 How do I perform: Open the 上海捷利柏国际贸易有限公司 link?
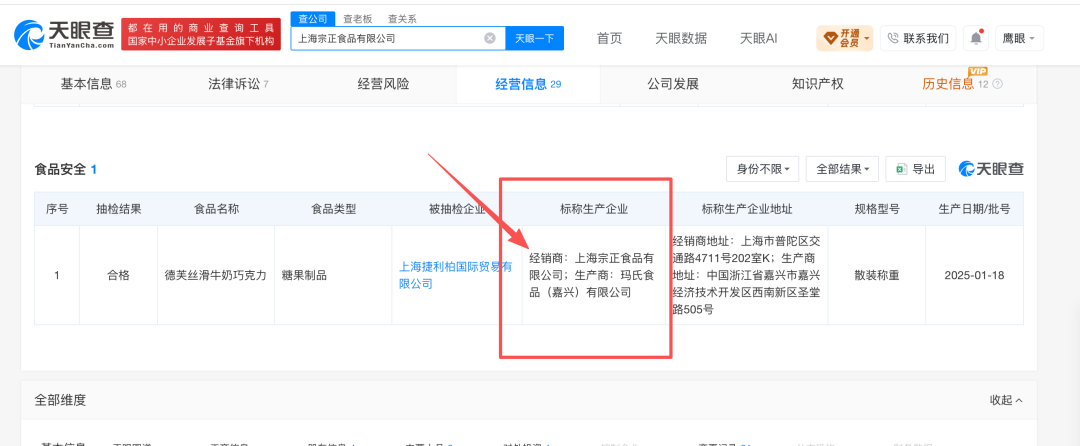click(455, 275)
